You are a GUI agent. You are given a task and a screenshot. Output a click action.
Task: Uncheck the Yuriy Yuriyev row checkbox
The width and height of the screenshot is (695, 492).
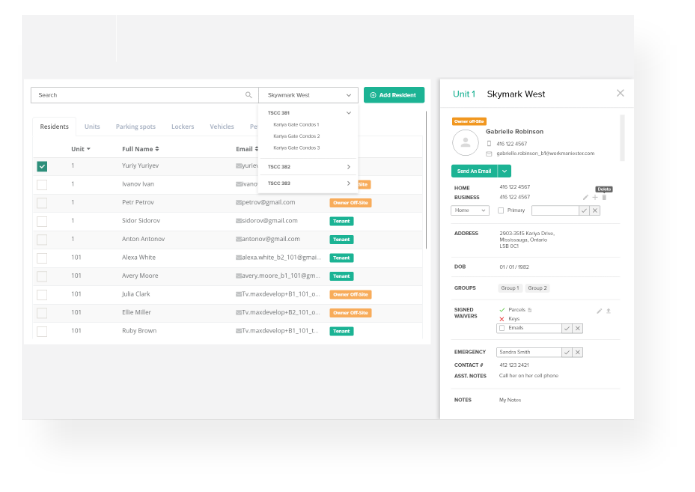point(42,167)
